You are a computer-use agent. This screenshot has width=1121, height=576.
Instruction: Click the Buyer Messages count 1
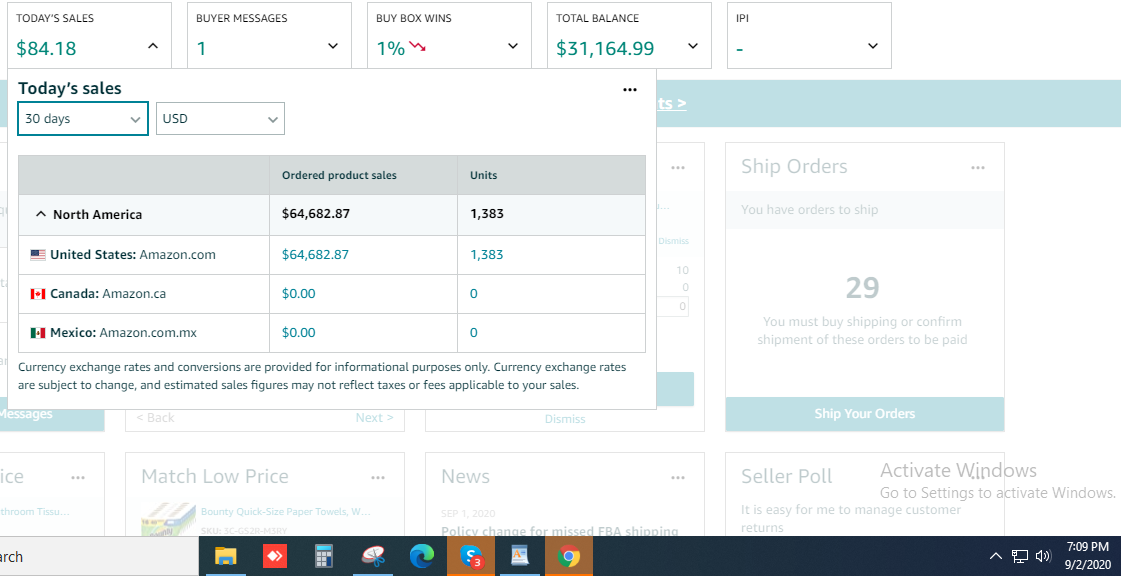(x=201, y=49)
